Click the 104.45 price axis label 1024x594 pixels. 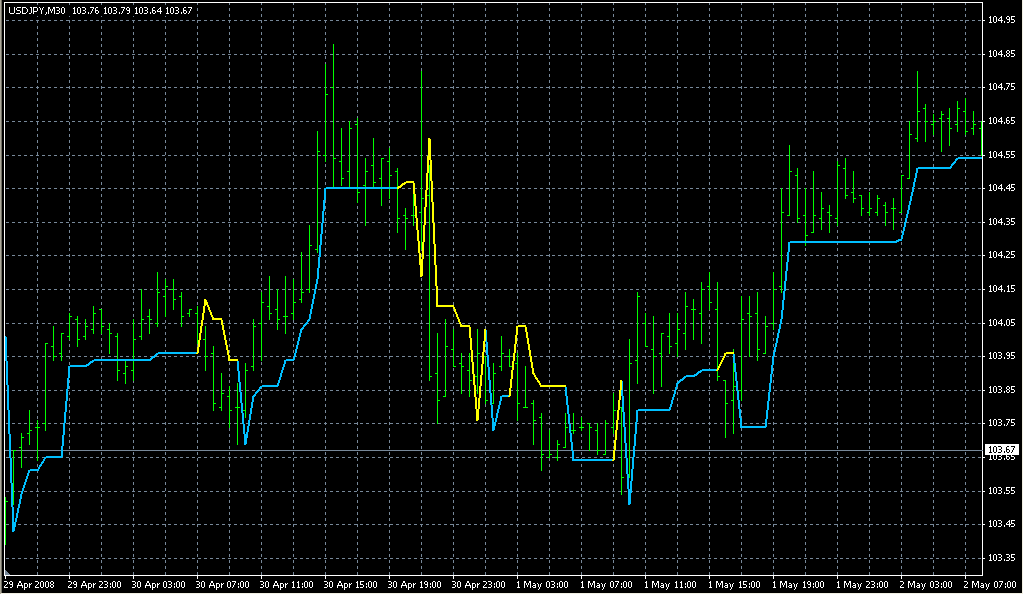point(1002,188)
